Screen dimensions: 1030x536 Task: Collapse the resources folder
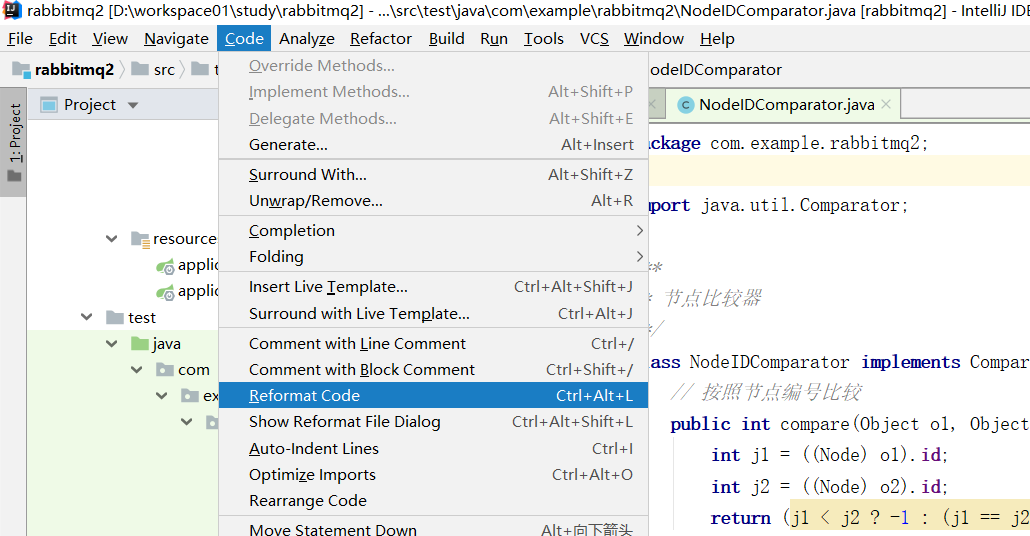click(112, 239)
